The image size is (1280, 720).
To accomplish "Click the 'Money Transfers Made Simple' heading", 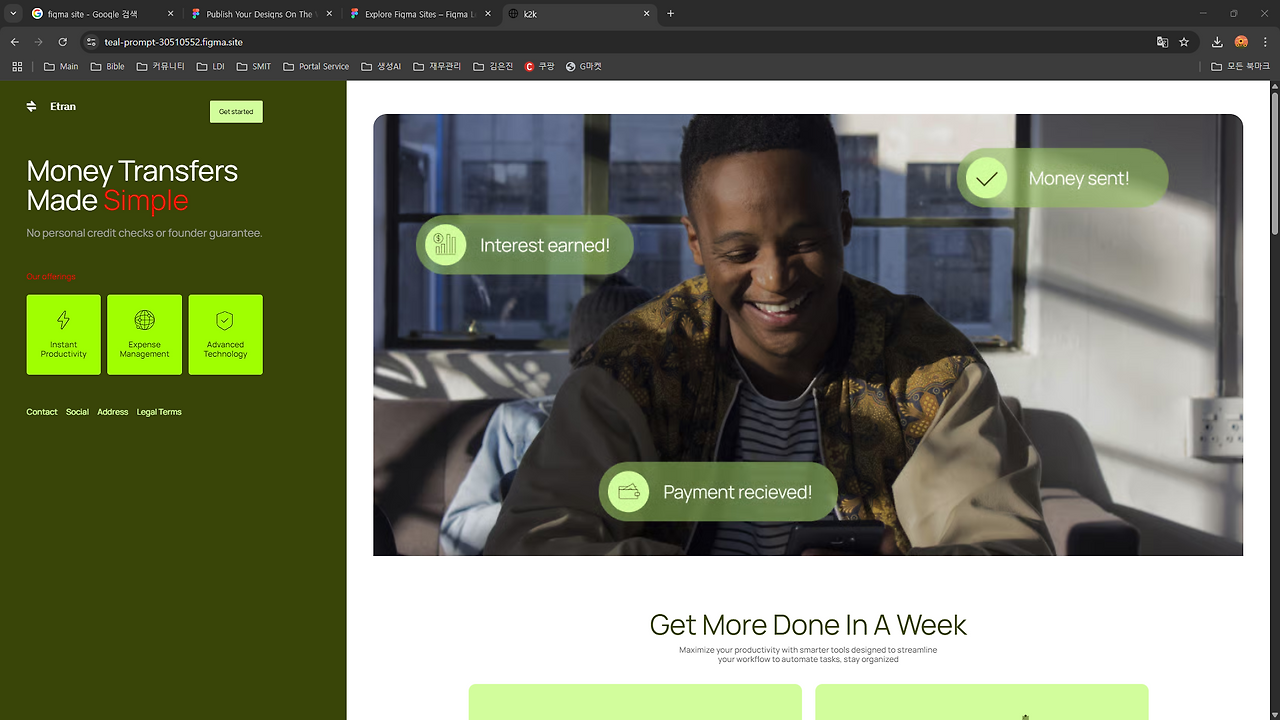I will tap(132, 185).
